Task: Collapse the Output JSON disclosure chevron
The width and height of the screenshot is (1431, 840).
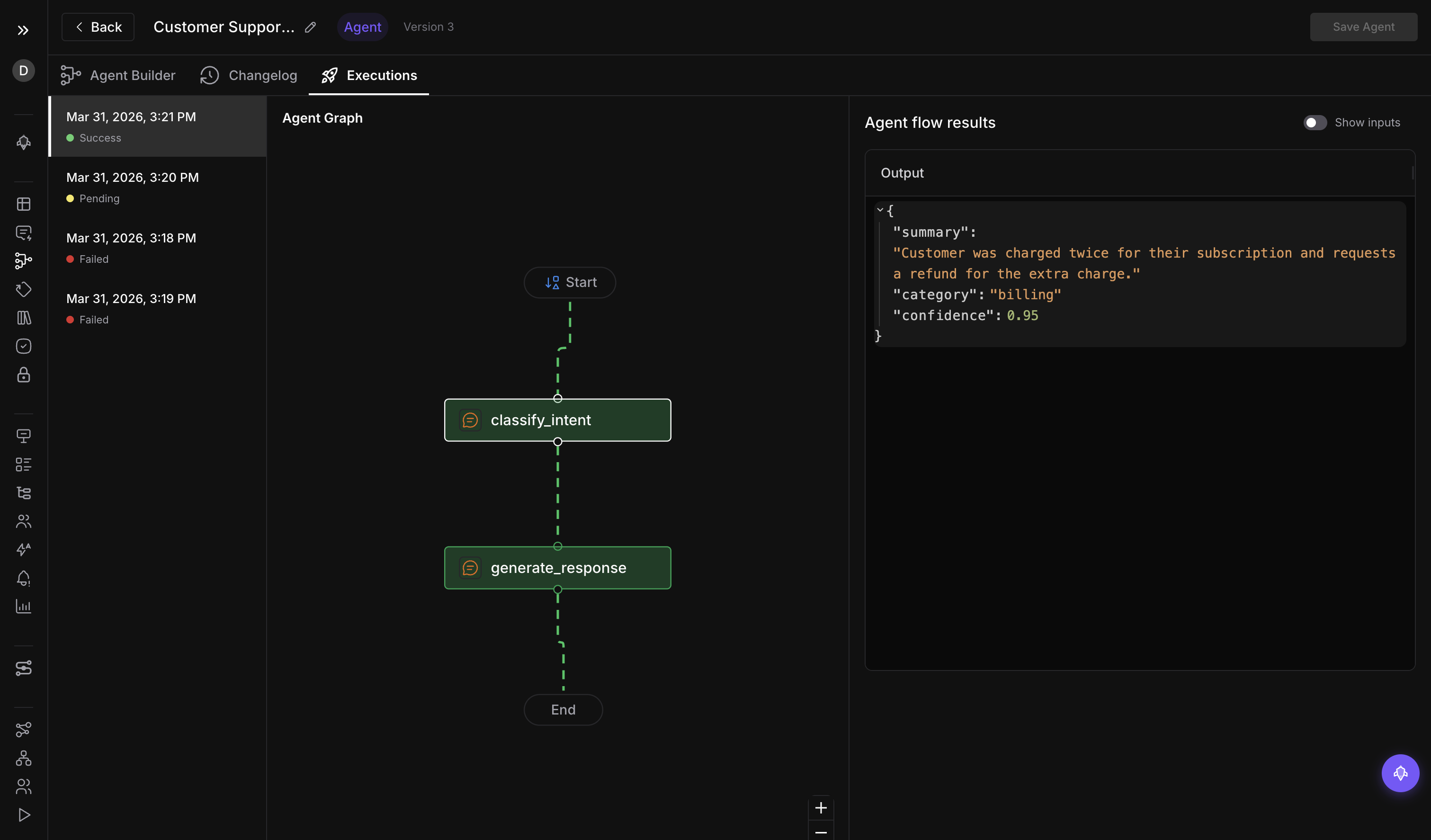Action: tap(881, 210)
